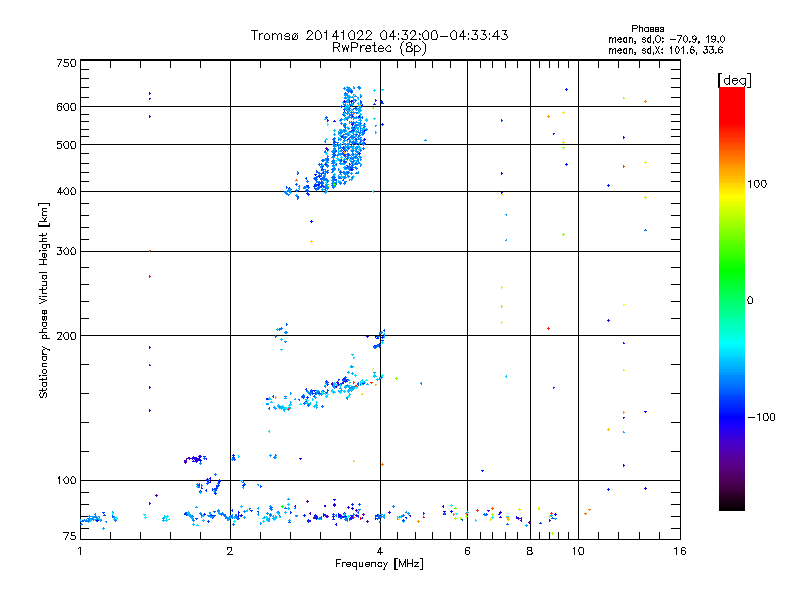This screenshot has height=600, width=800.
Task: Click the y-axis tick label '500'
Action: click(x=66, y=145)
